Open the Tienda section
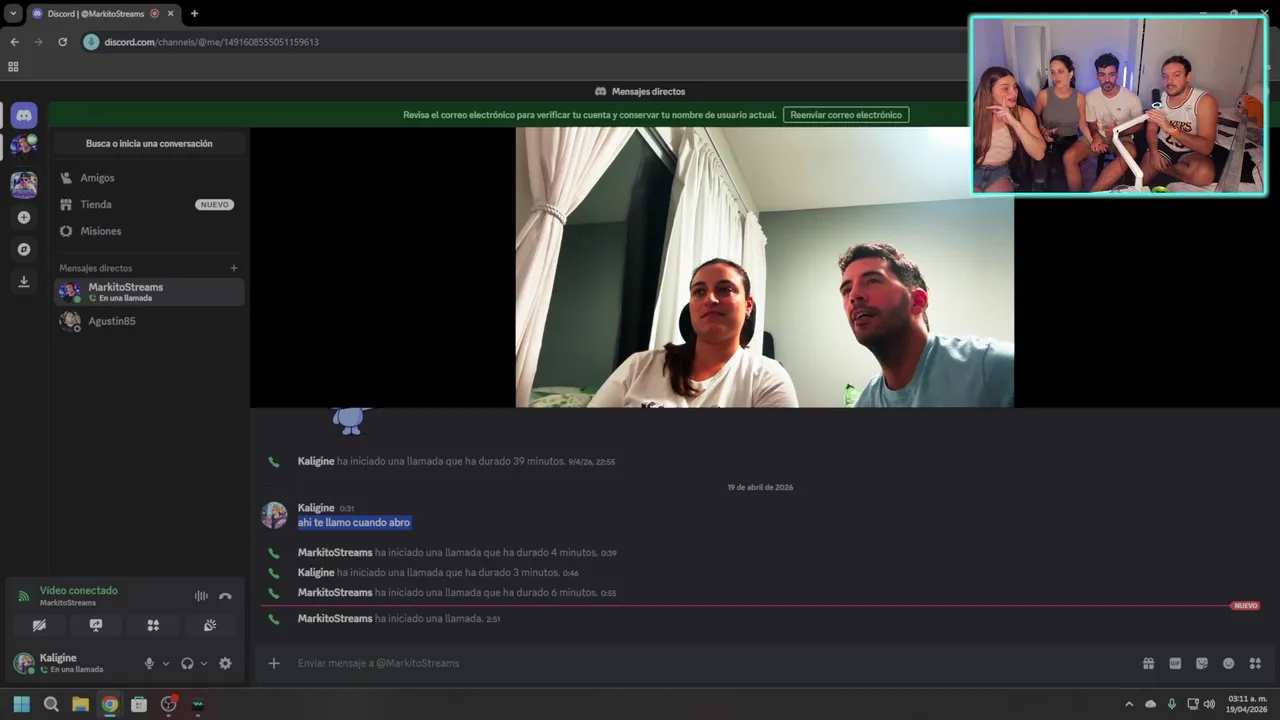The height and width of the screenshot is (720, 1280). [x=149, y=204]
